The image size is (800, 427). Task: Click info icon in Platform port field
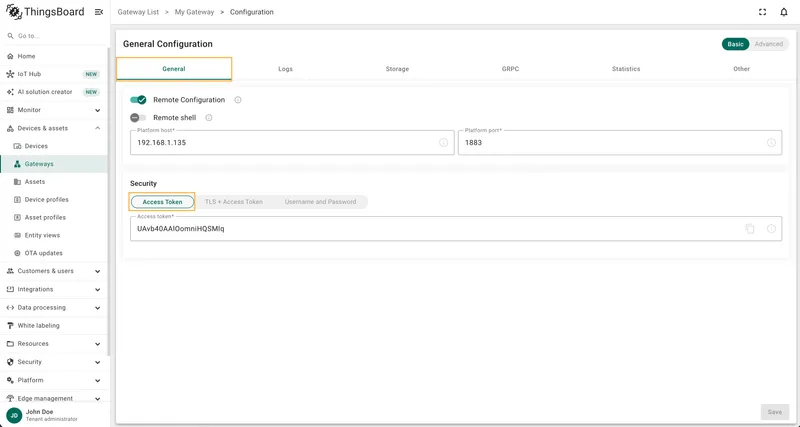point(771,143)
